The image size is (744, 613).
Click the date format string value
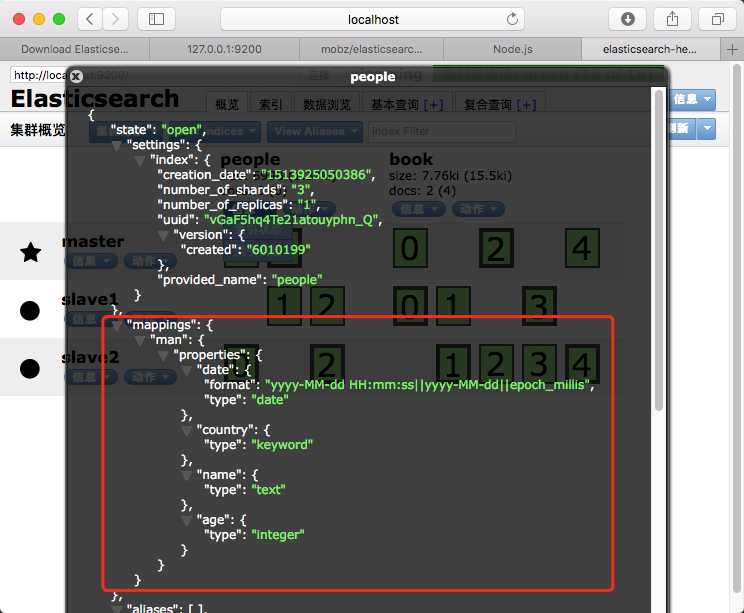point(427,385)
